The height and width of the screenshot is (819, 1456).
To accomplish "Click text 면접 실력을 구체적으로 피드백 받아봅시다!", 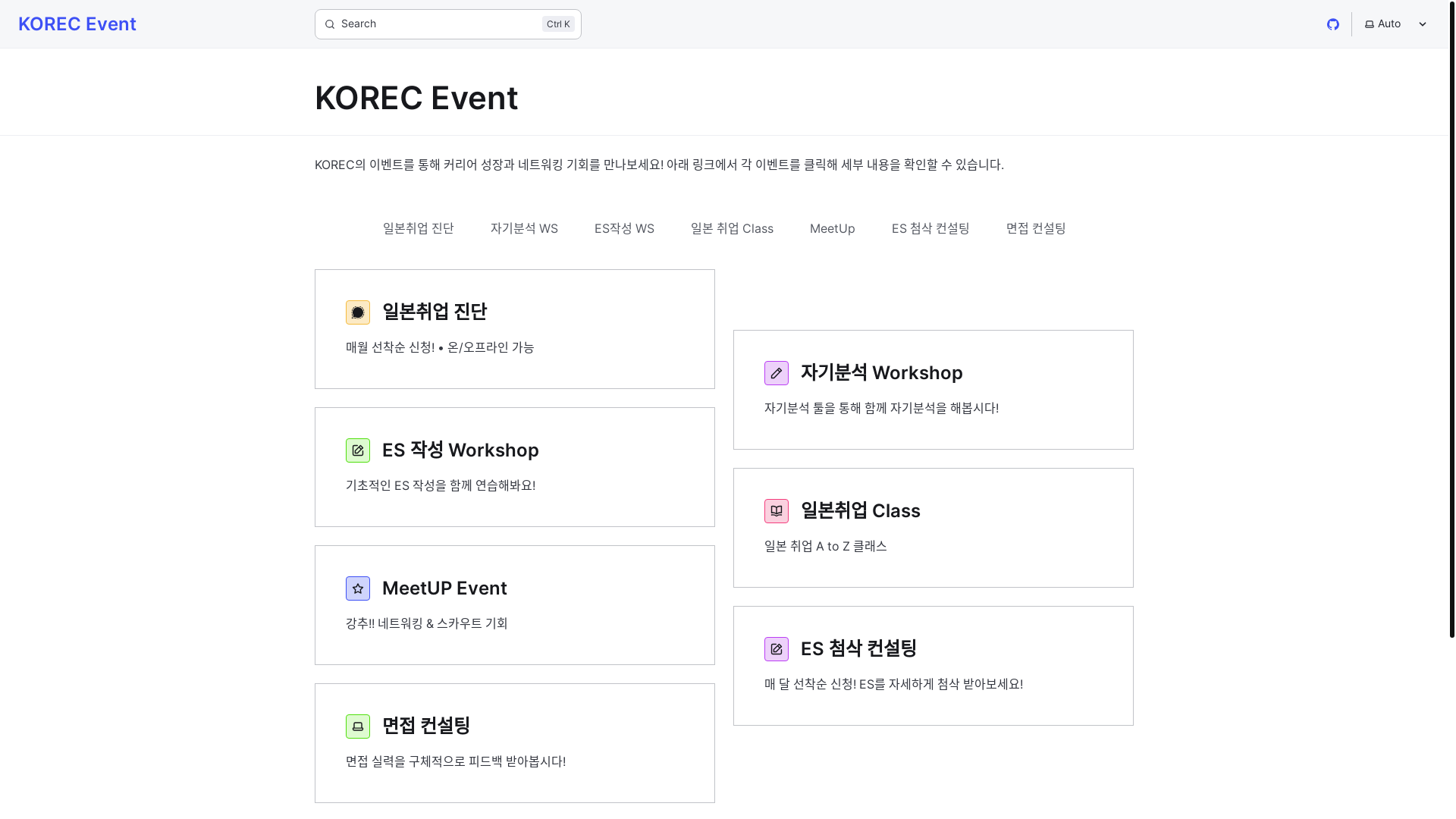I will [x=456, y=761].
